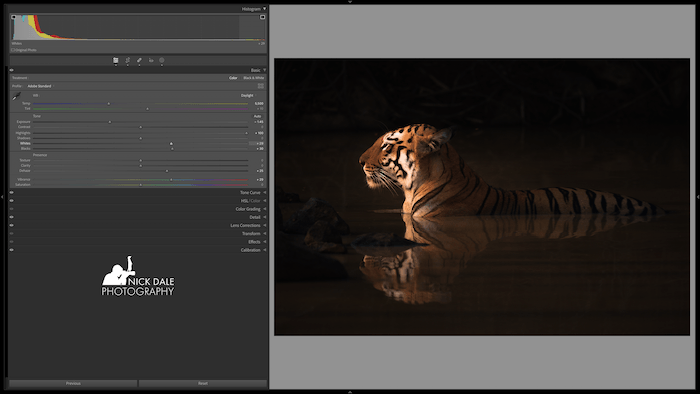
Task: Toggle Transform panel visibility eye
Action: [12, 233]
